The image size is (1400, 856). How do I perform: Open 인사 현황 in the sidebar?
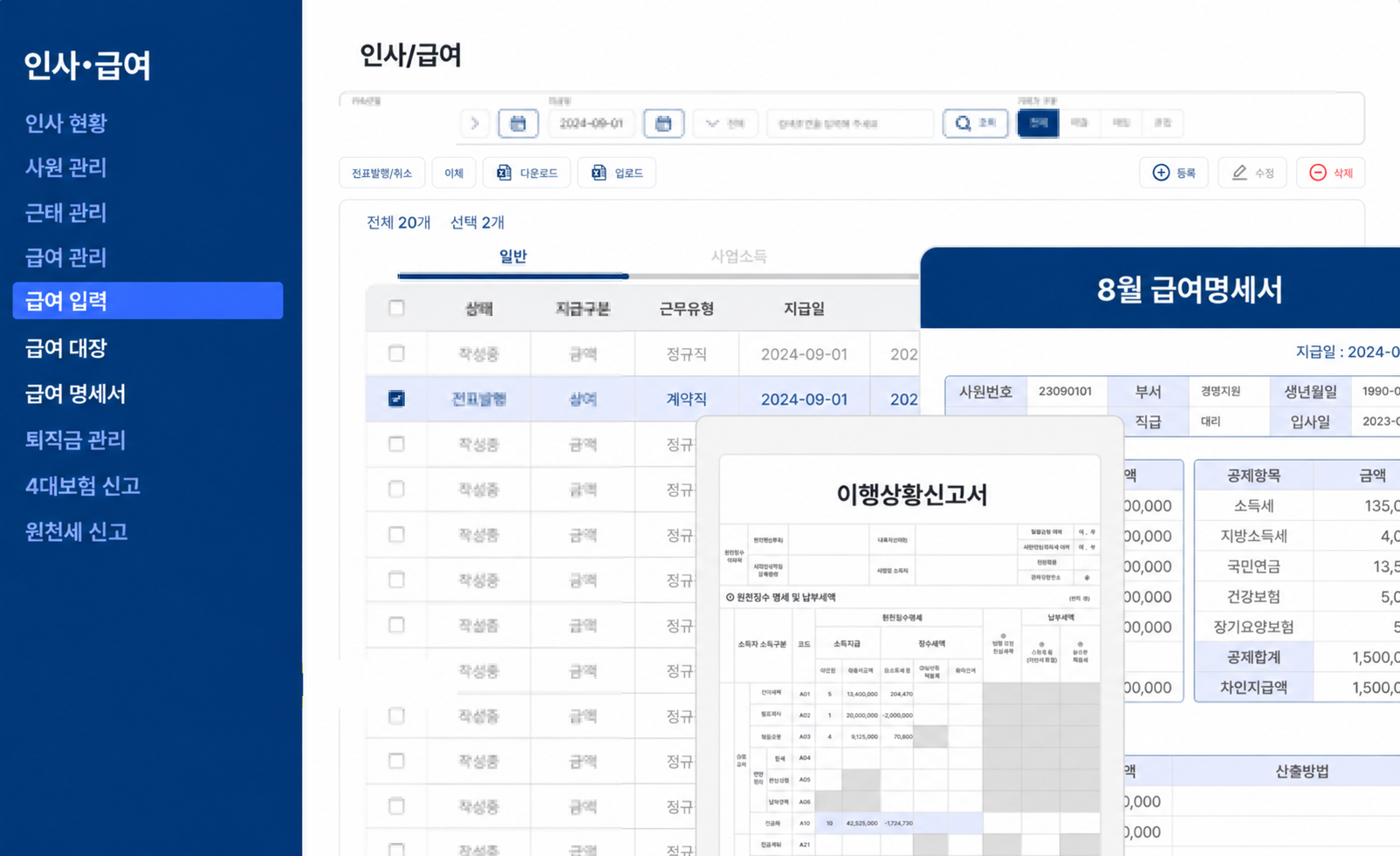(66, 123)
